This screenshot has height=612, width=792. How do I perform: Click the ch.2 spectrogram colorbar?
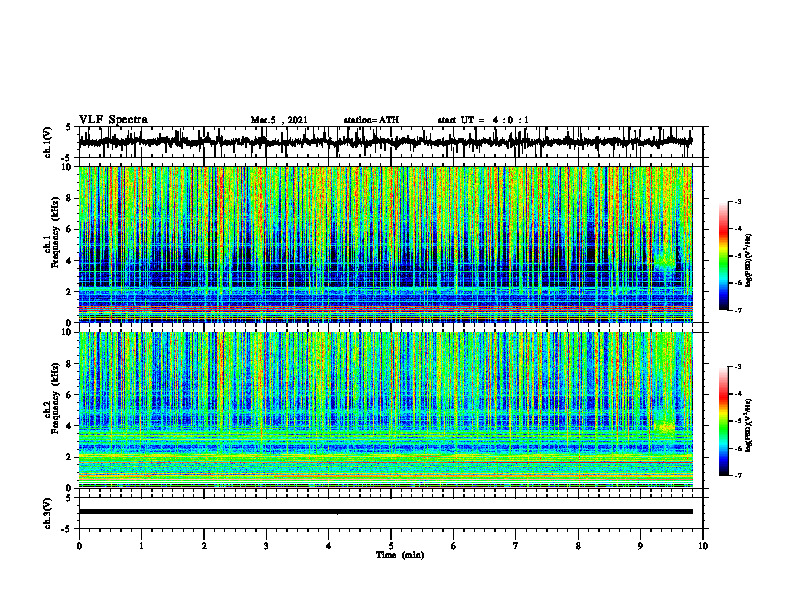(x=723, y=421)
